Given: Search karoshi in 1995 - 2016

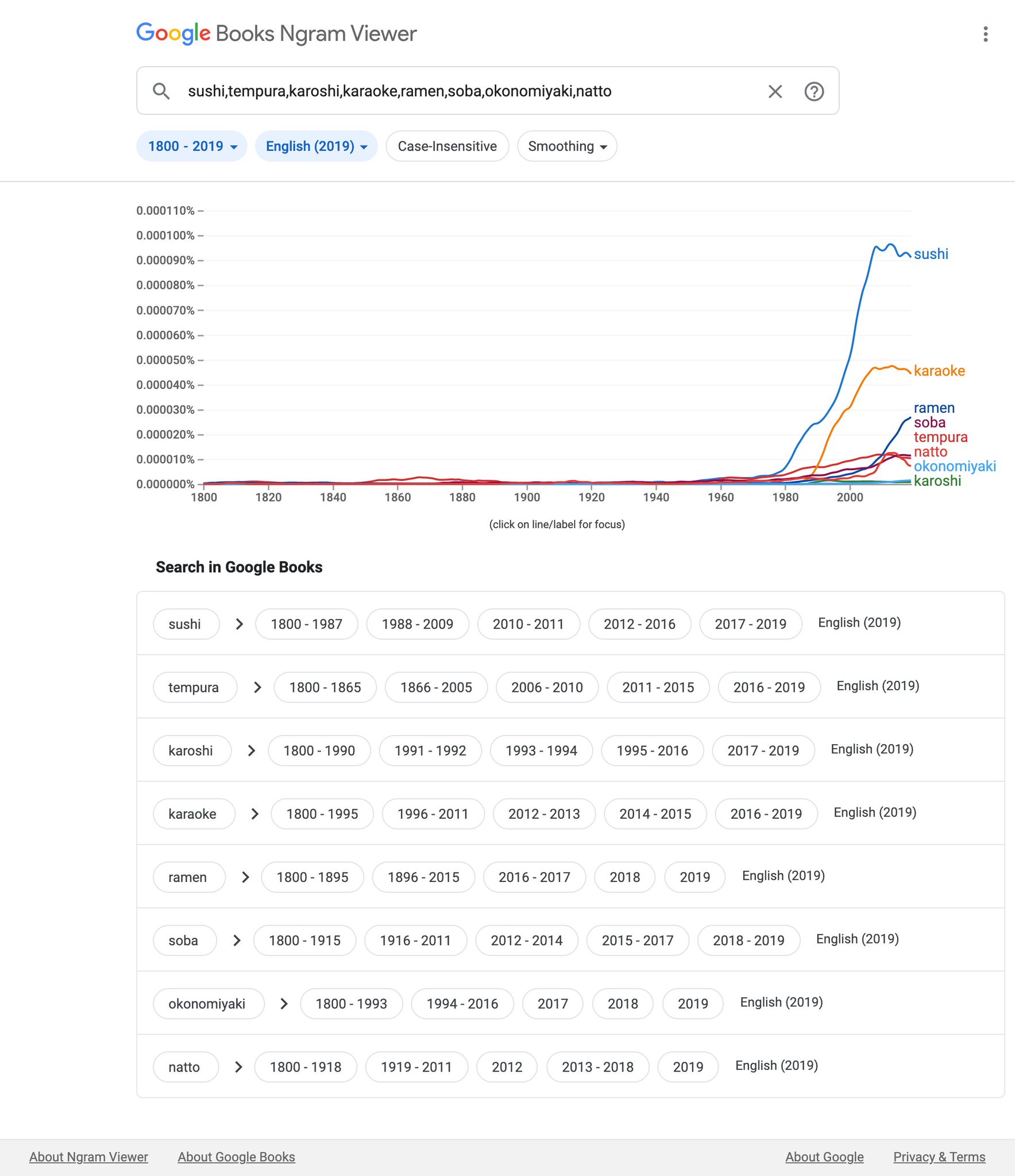Looking at the screenshot, I should coord(652,751).
